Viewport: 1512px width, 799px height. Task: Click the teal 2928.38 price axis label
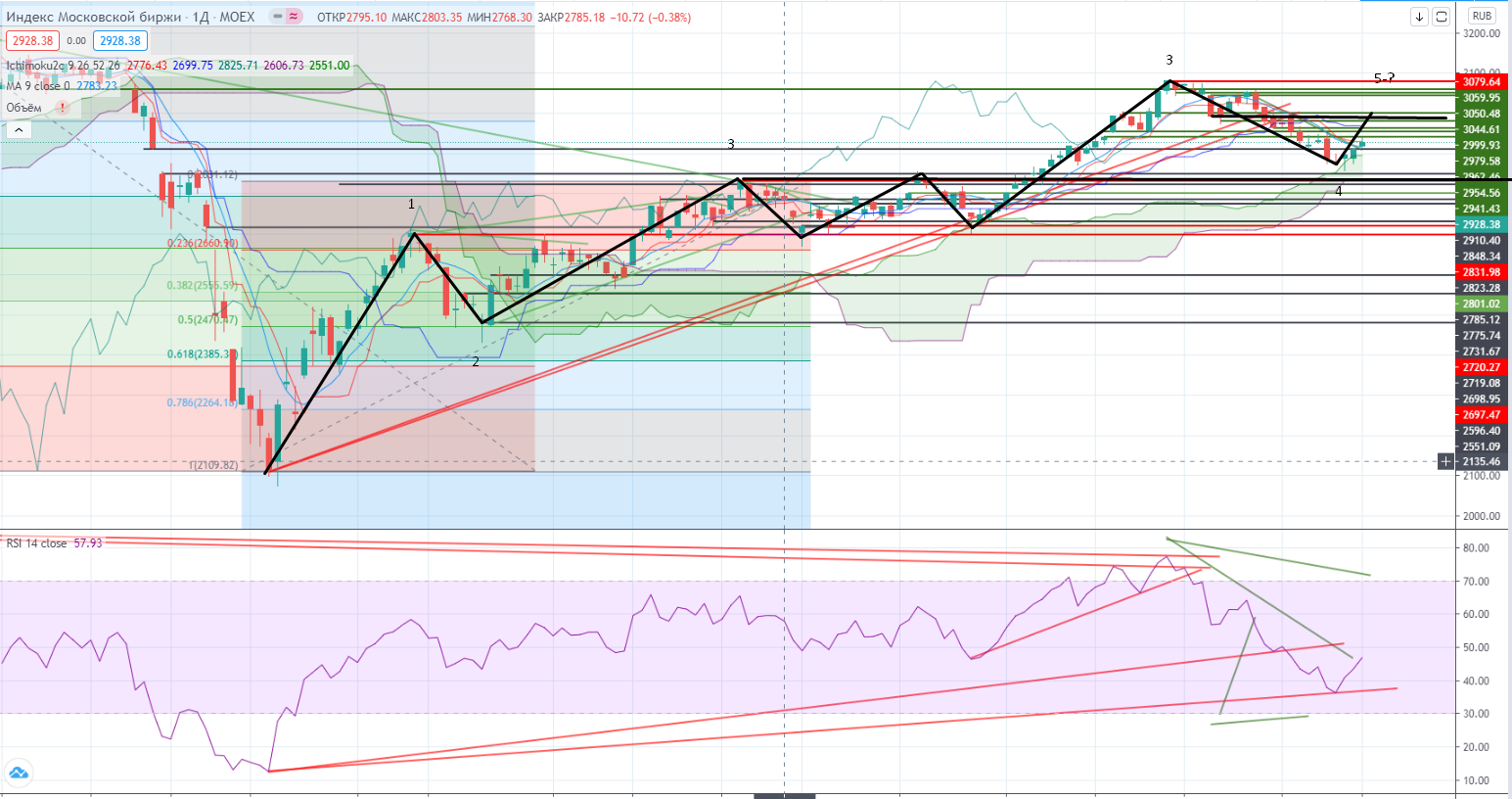[x=1482, y=225]
